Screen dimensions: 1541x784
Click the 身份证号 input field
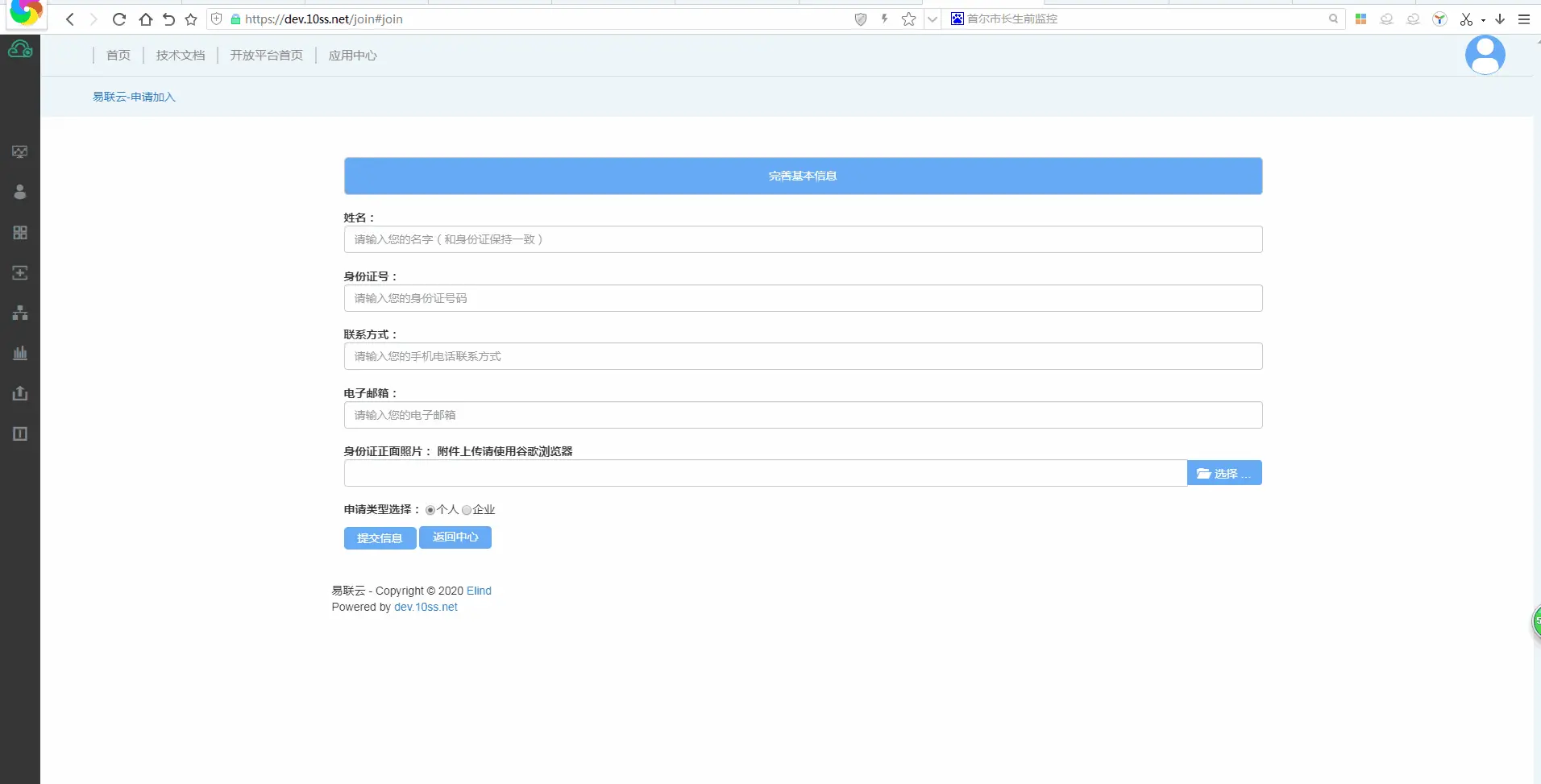(803, 298)
